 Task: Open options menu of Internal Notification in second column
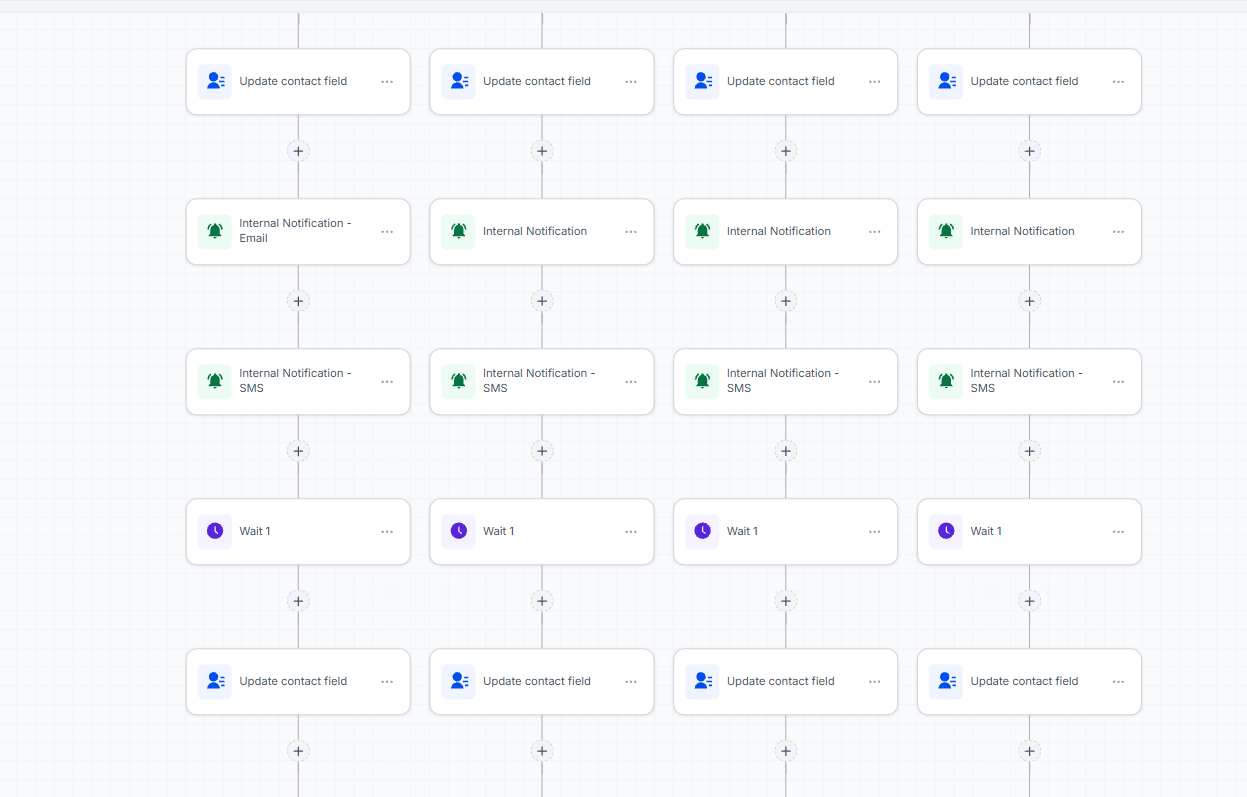(x=631, y=231)
